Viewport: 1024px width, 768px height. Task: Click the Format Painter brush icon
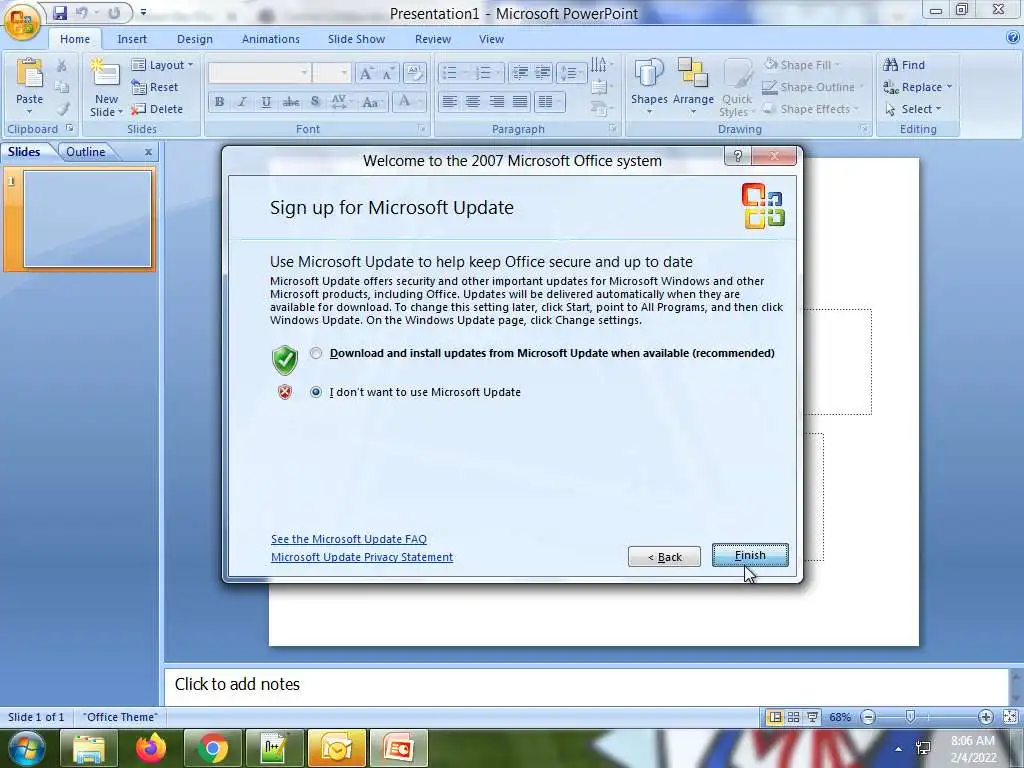coord(62,109)
